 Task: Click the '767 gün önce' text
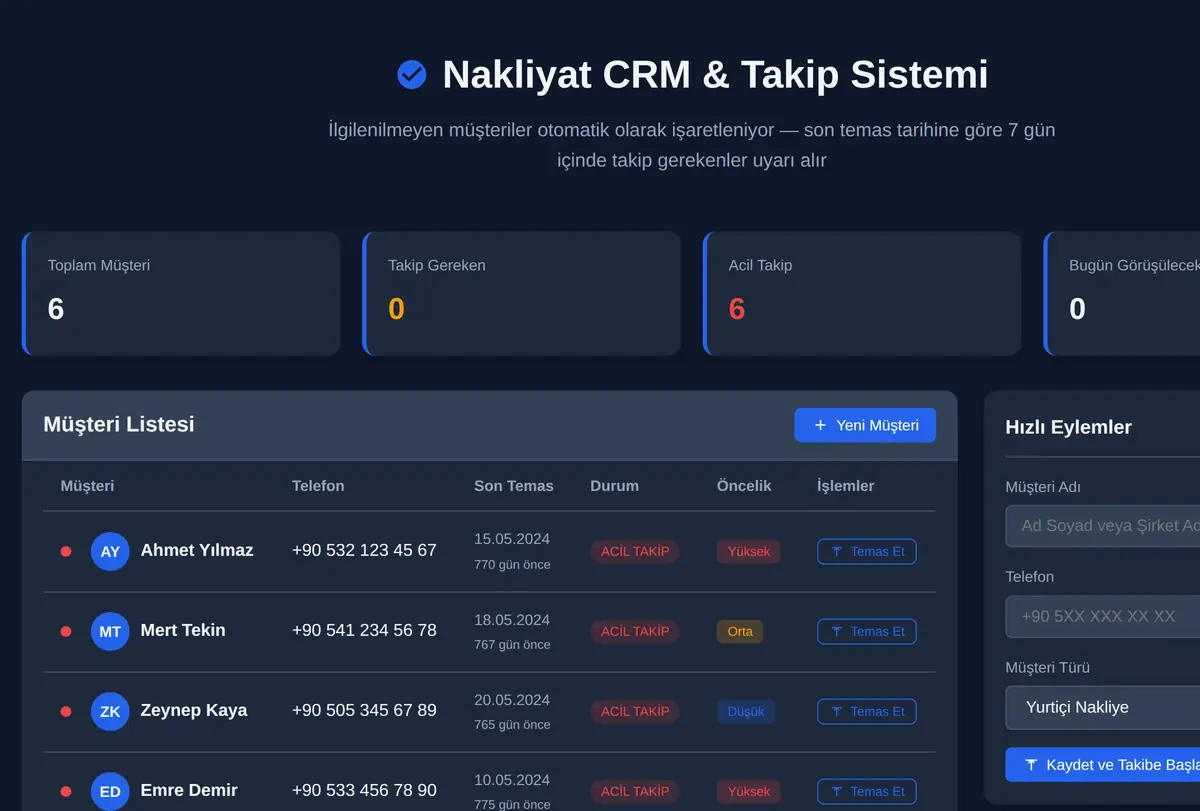(512, 645)
